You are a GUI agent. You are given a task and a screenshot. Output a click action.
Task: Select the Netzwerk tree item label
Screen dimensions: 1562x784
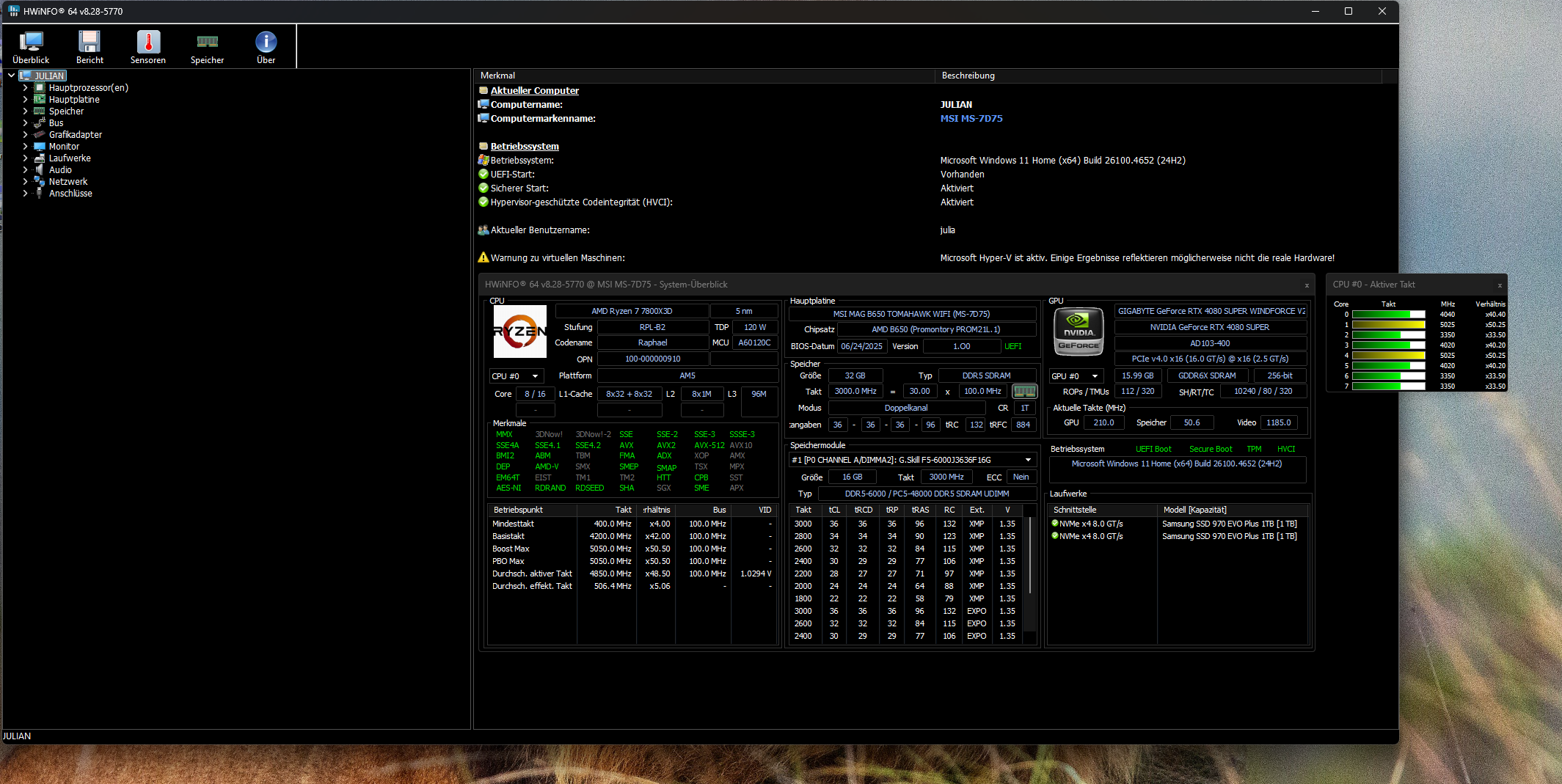(68, 181)
